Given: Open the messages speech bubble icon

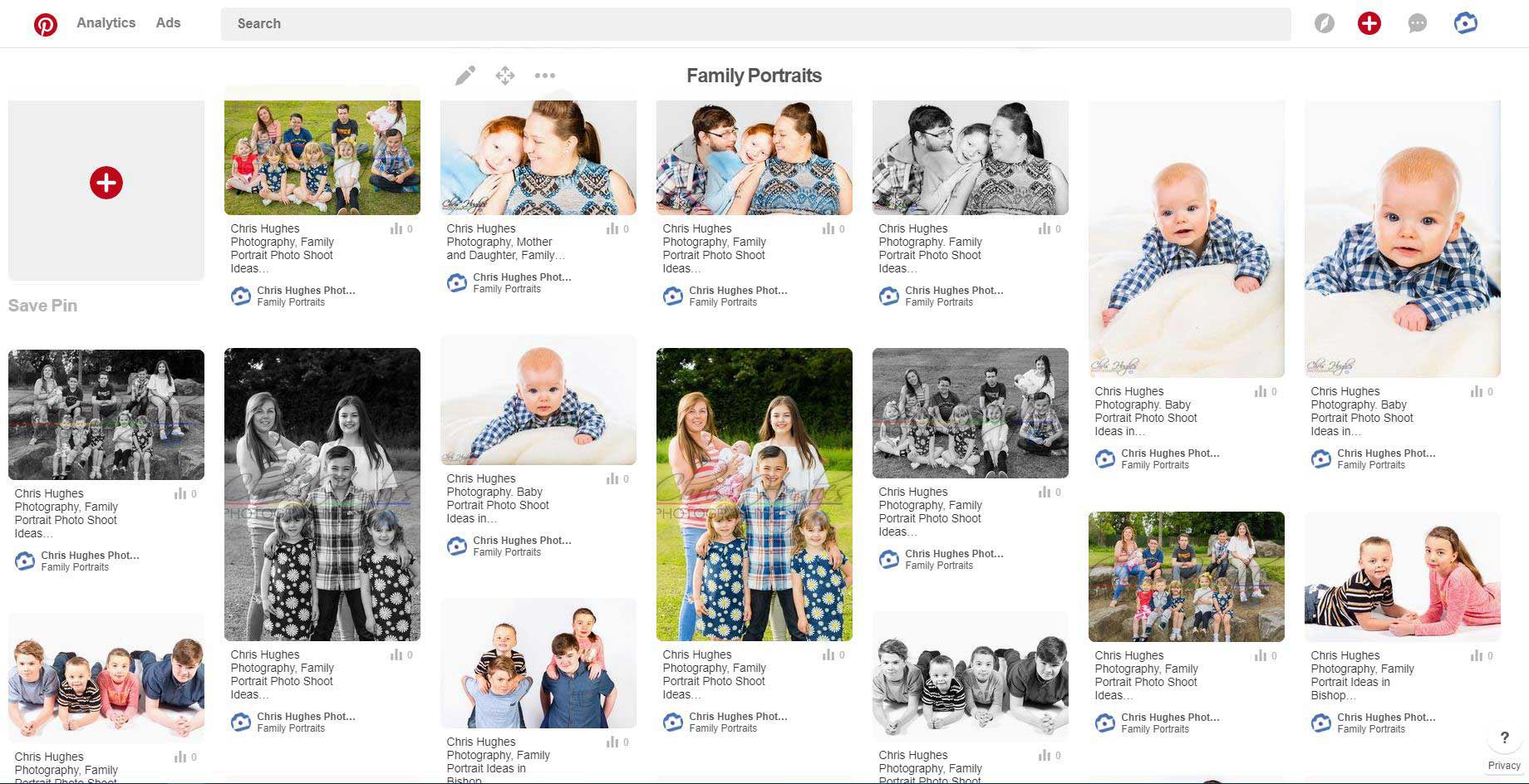Looking at the screenshot, I should [1417, 24].
